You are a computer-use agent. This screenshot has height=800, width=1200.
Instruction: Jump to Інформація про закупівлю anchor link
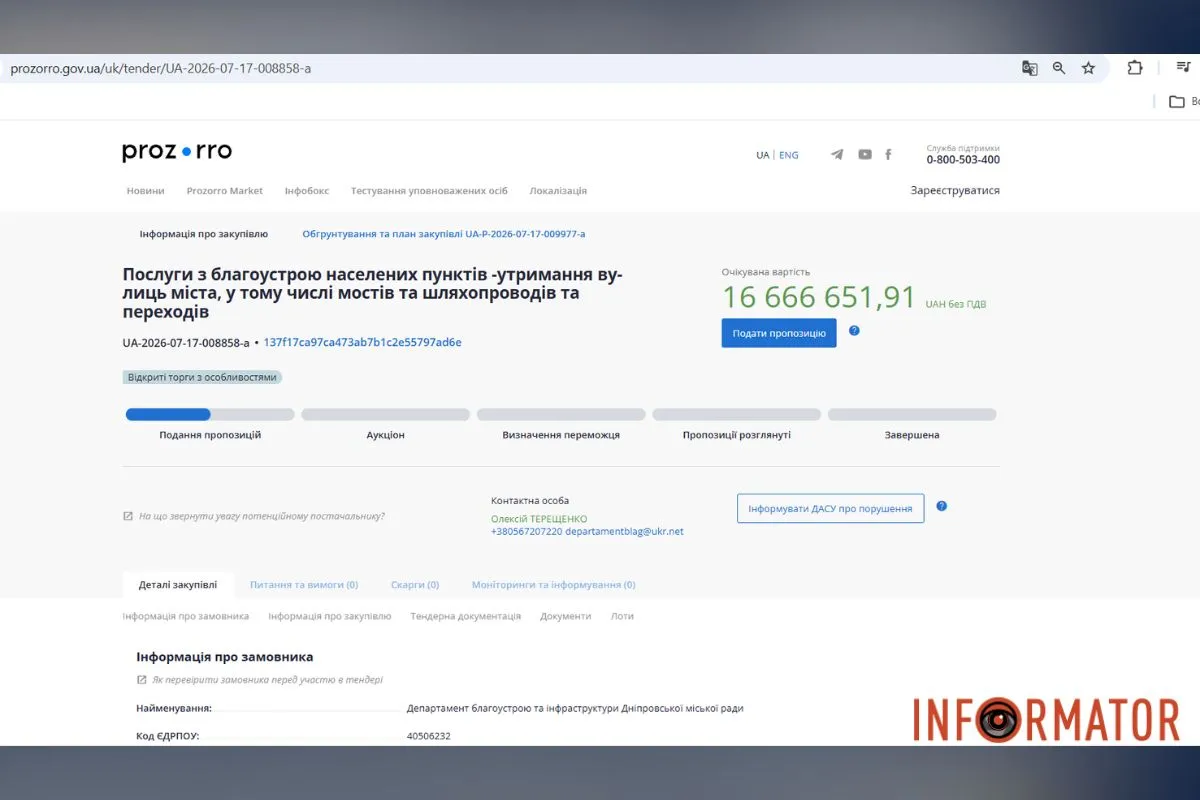coord(330,616)
